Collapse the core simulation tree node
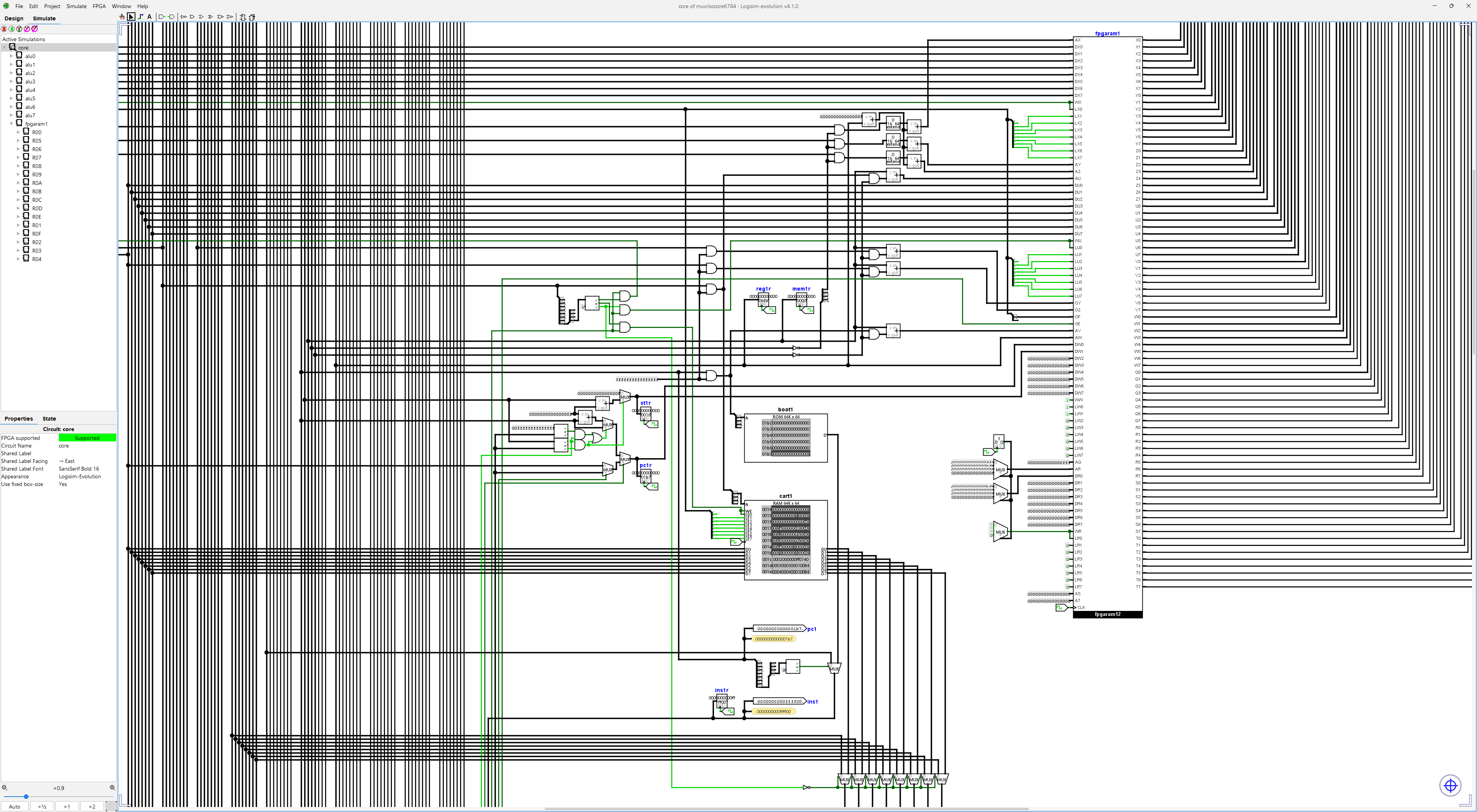Screen dimensions: 1477x812 click(x=5, y=48)
